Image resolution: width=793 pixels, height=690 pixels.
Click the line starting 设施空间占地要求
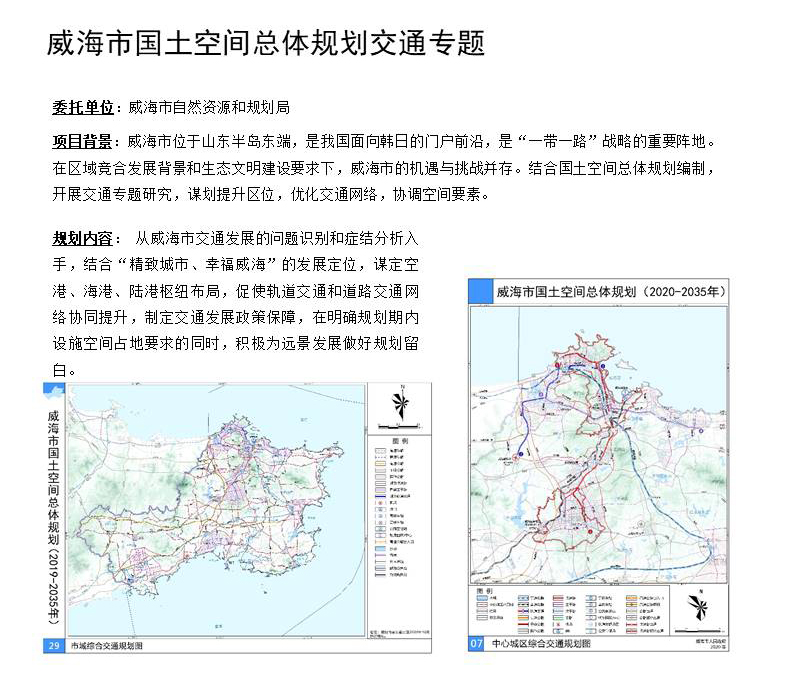coord(236,343)
